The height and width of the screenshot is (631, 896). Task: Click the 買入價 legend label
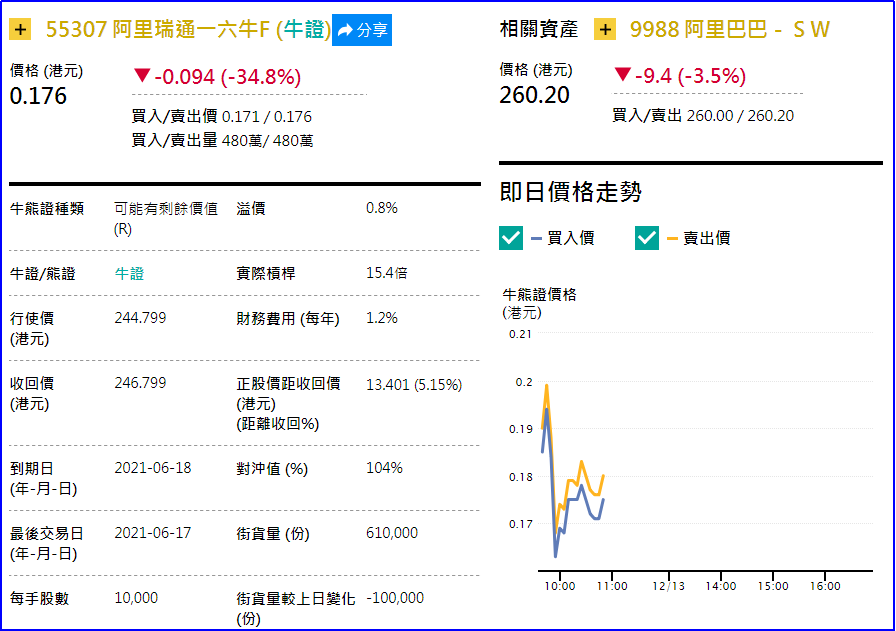570,238
